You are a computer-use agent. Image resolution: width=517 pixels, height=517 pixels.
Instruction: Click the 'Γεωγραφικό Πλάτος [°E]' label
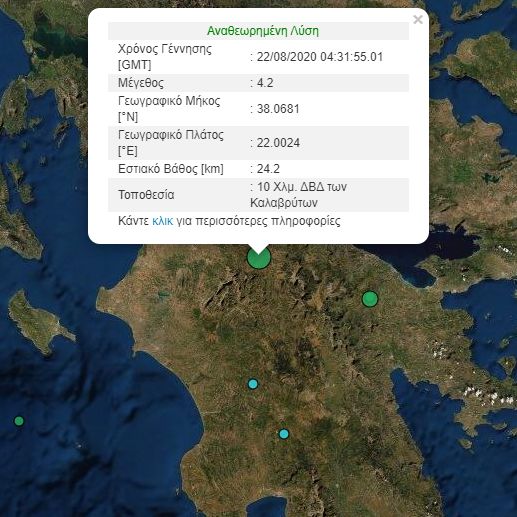coord(171,143)
